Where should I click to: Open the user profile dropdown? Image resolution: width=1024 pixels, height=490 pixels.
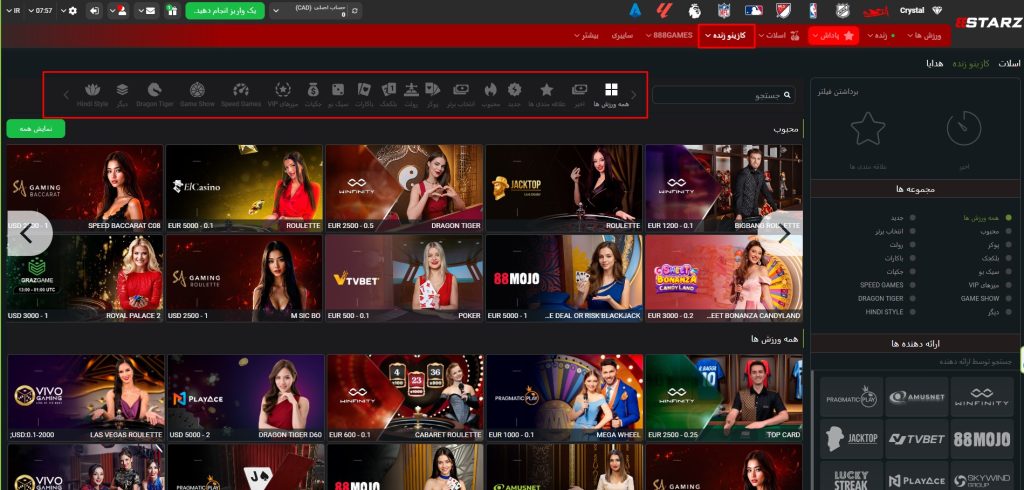[x=118, y=10]
